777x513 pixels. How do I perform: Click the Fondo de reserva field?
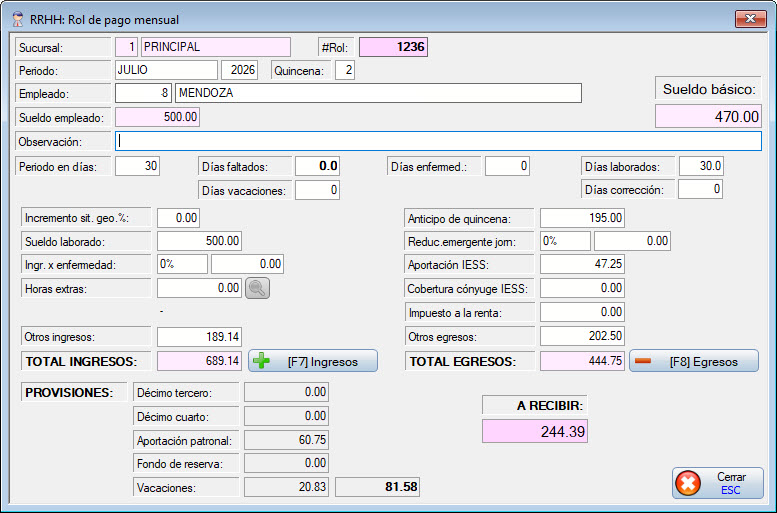coord(286,463)
